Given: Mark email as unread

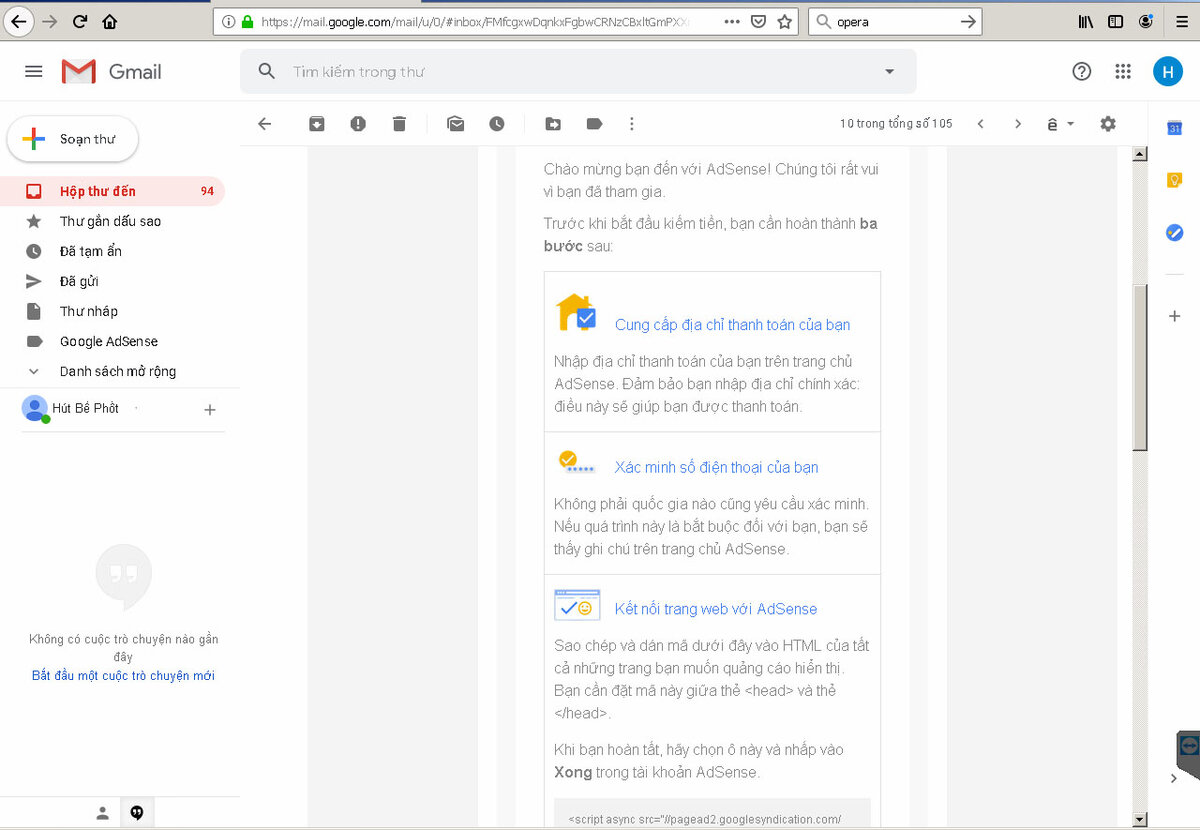Looking at the screenshot, I should [456, 124].
